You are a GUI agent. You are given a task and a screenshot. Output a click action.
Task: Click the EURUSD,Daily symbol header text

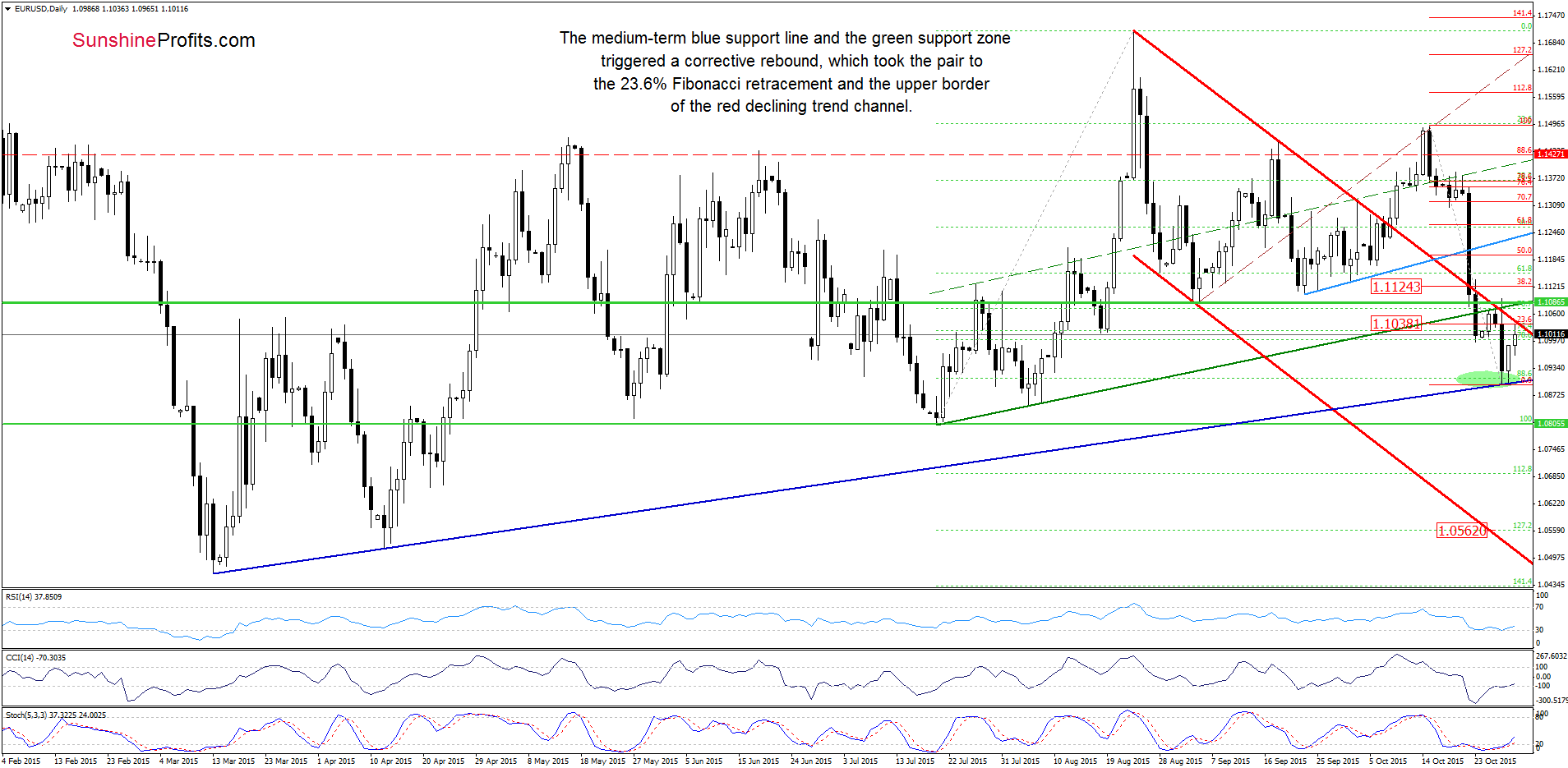tap(41, 9)
